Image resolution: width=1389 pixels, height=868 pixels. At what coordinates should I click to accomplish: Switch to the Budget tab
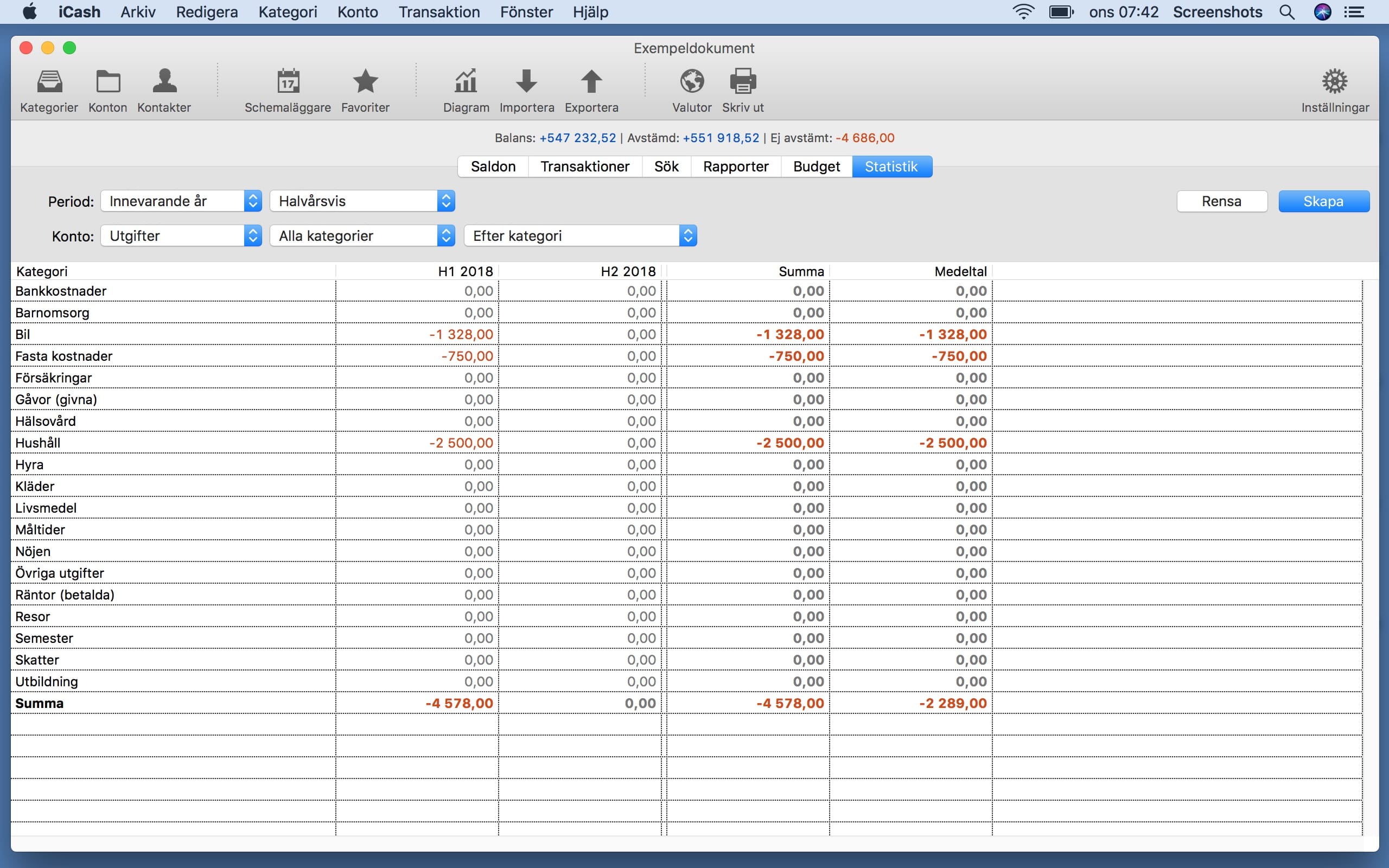point(816,167)
